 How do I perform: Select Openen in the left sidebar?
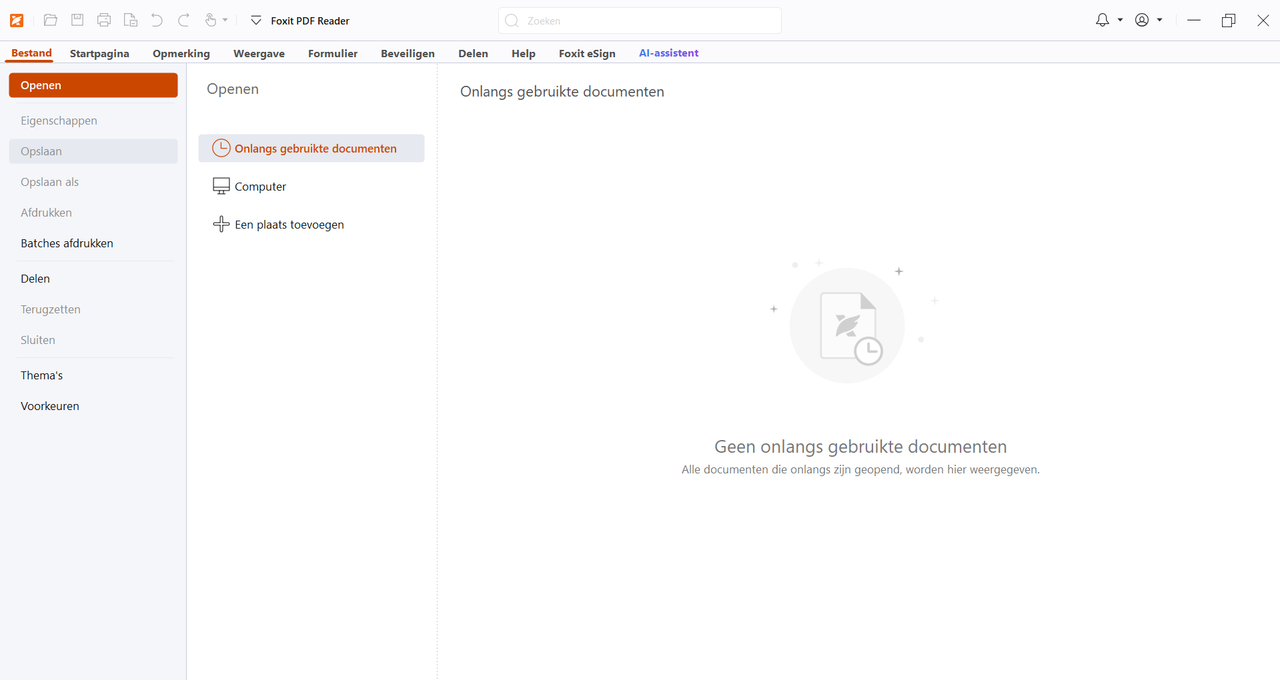point(93,85)
